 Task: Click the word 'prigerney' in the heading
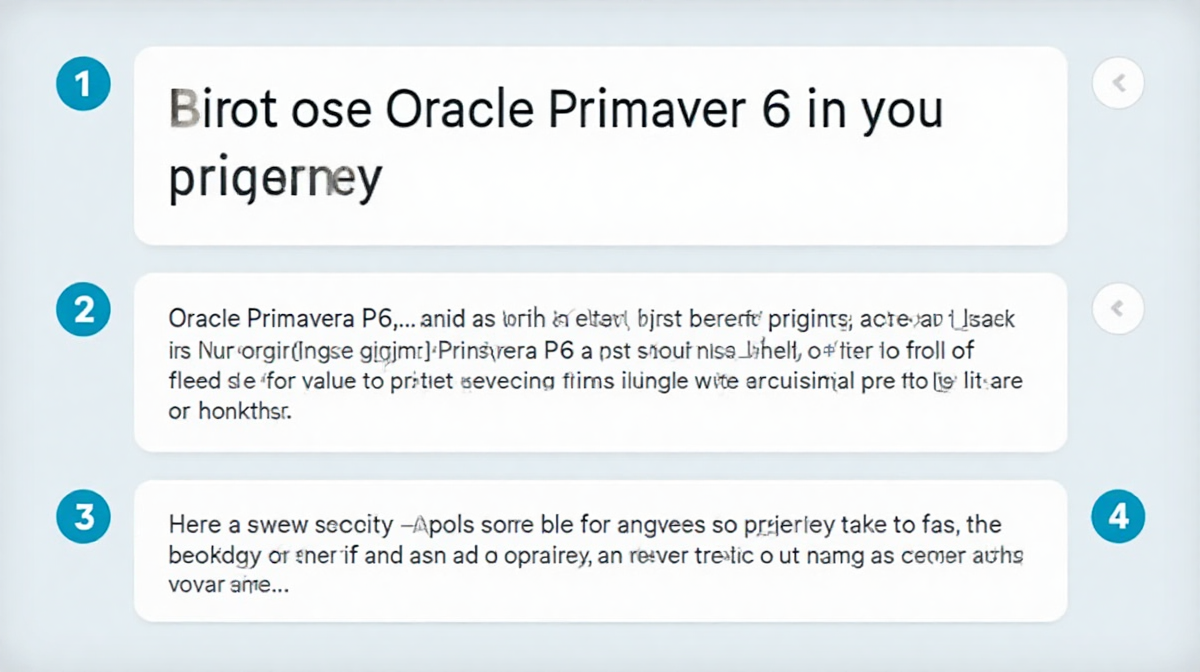(274, 181)
